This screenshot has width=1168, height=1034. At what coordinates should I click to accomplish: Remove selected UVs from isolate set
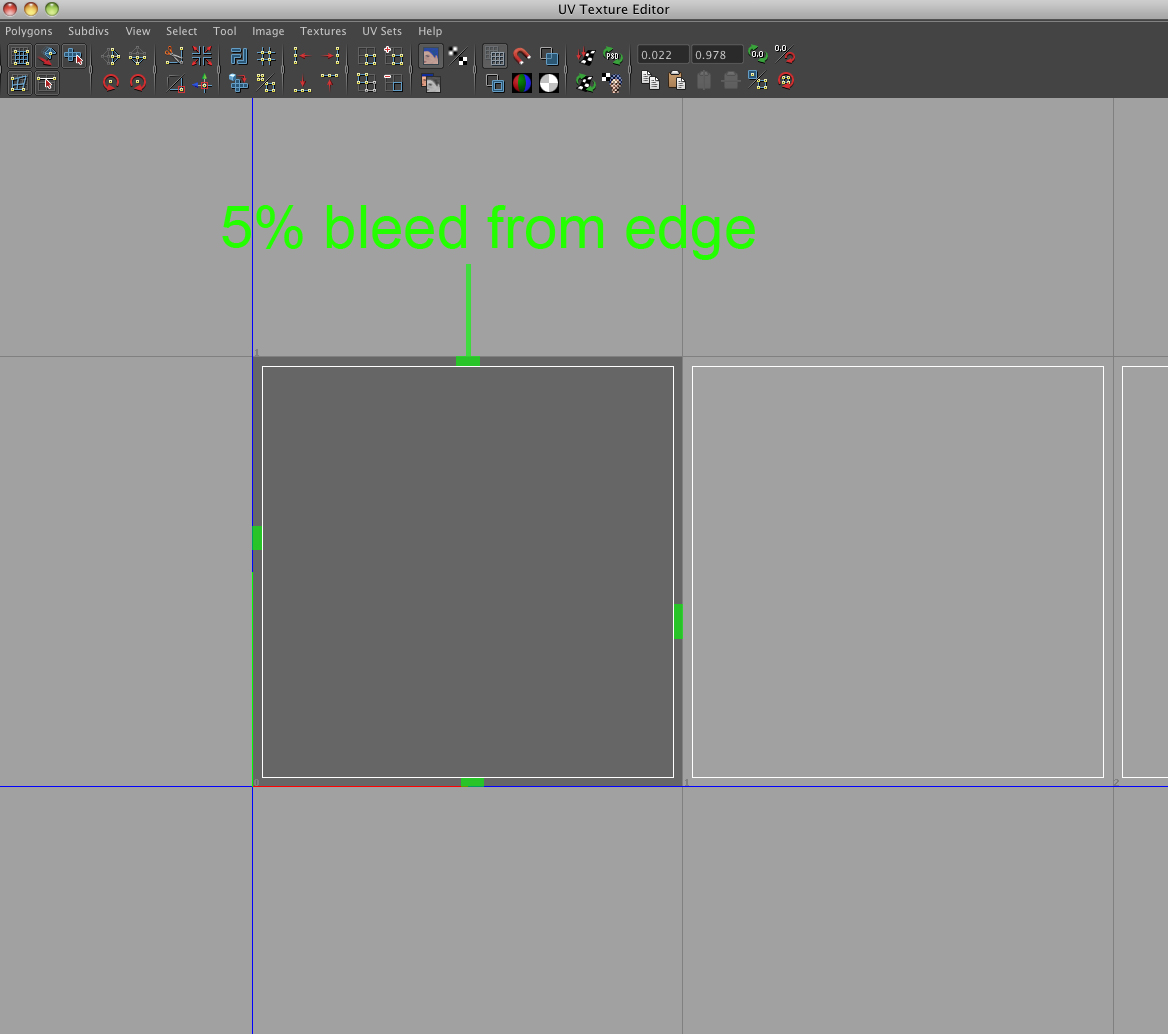393,83
